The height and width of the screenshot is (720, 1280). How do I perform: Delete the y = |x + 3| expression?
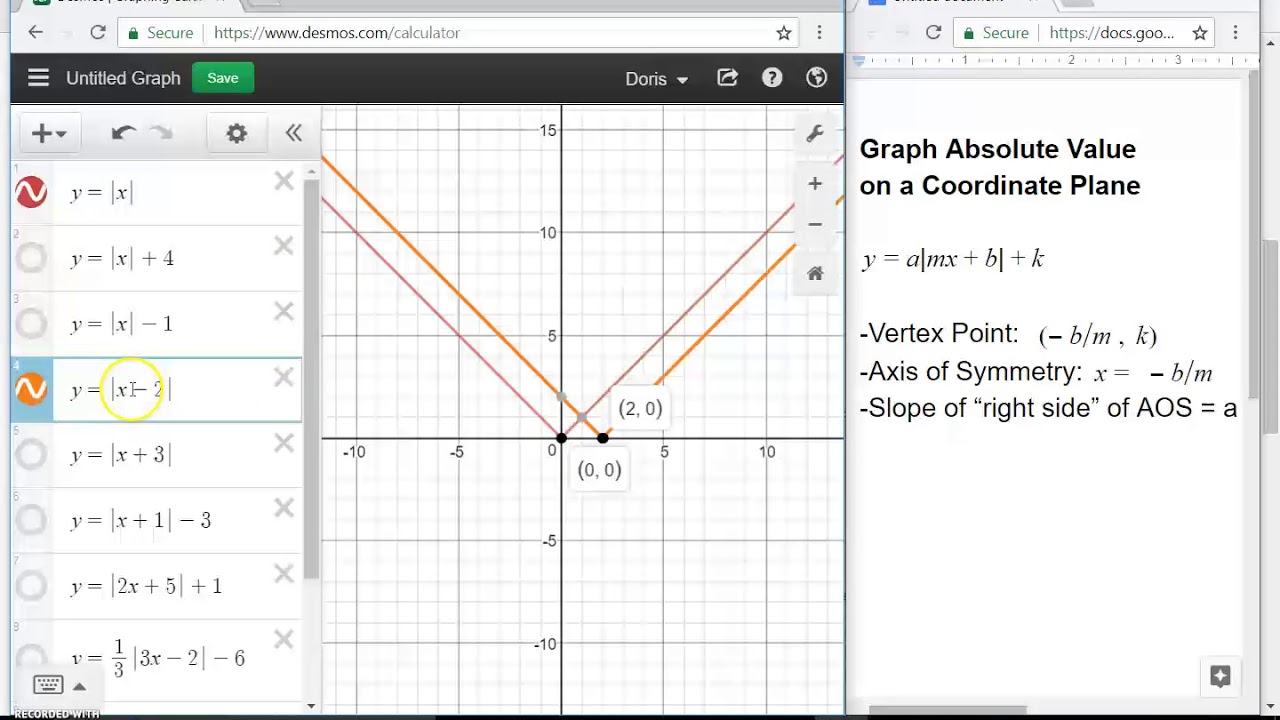pos(284,443)
